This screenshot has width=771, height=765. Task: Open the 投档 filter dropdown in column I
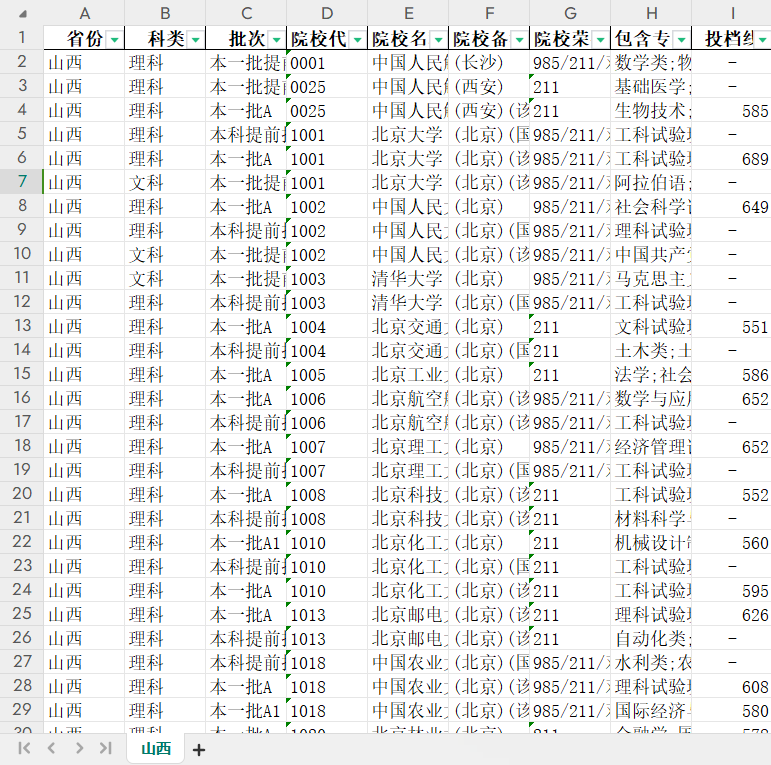click(763, 39)
